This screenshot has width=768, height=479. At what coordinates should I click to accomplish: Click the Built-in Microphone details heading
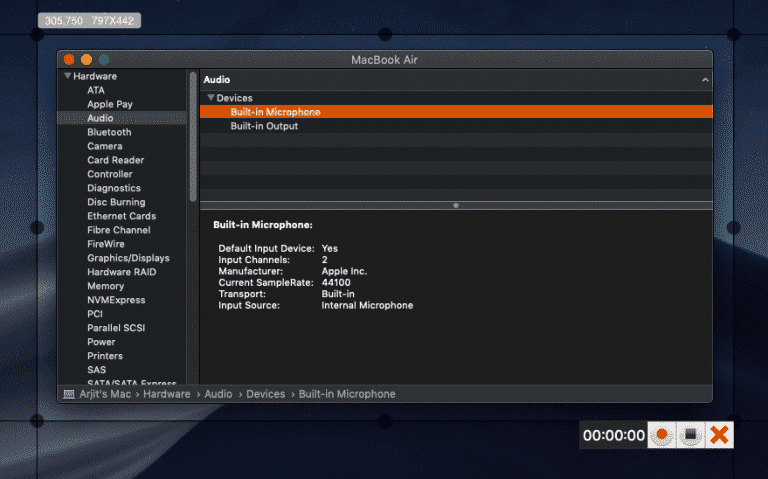pyautogui.click(x=263, y=225)
